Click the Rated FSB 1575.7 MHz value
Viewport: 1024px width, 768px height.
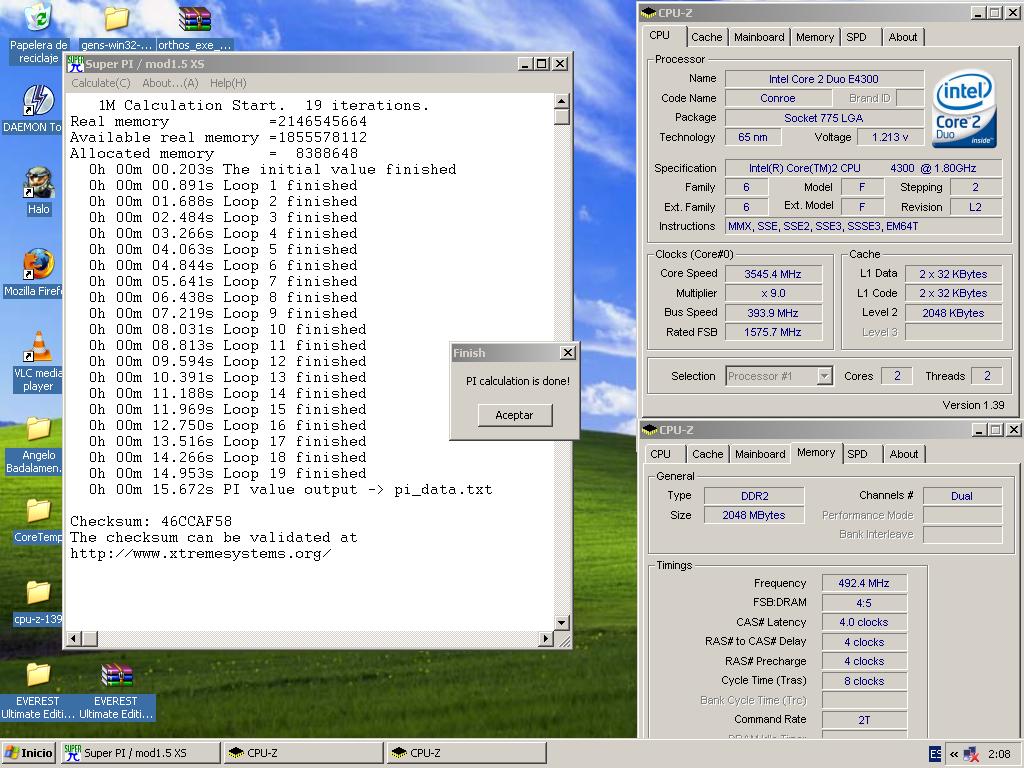(x=773, y=332)
